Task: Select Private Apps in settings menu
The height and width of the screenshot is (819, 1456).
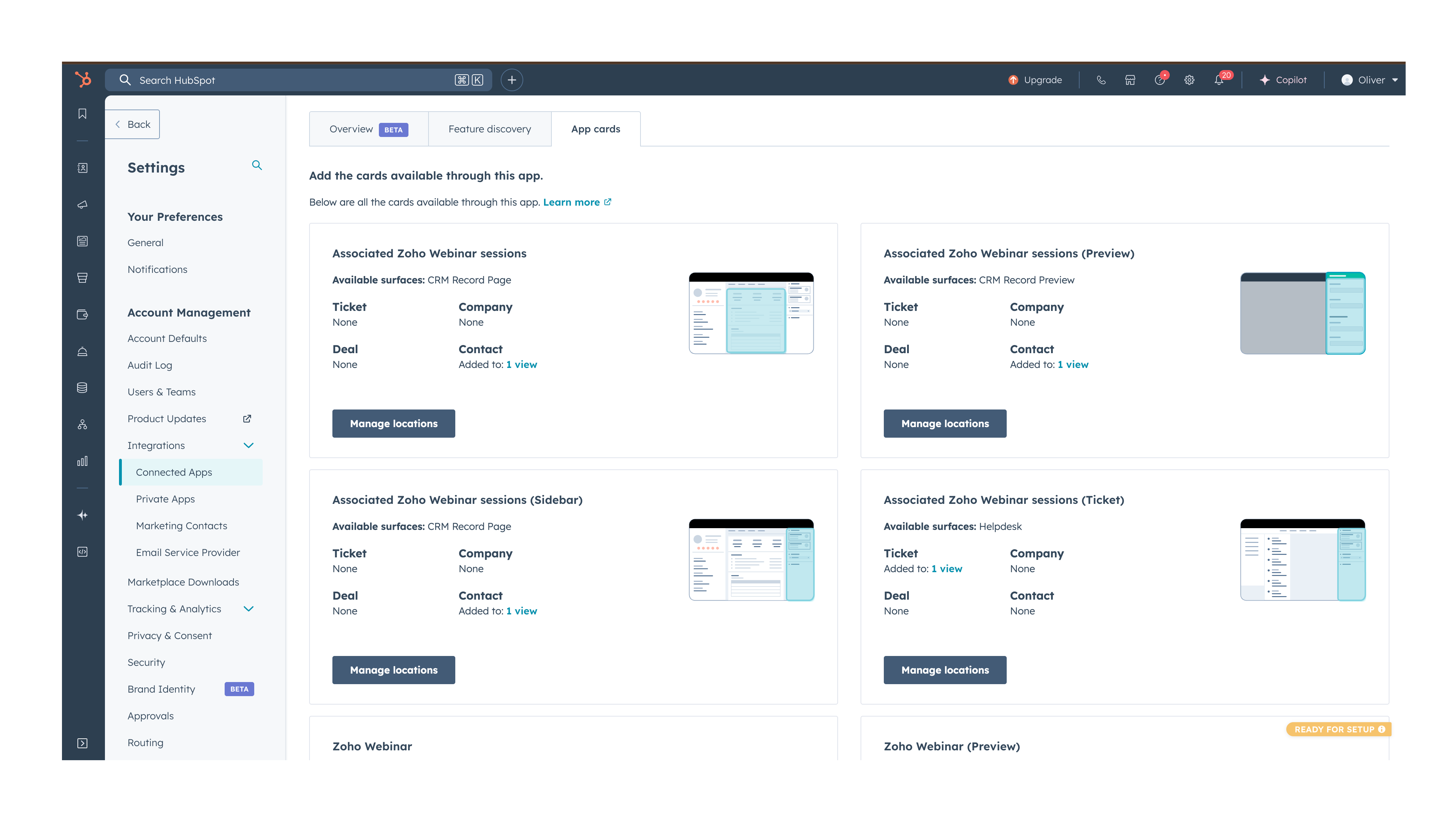Action: coord(165,499)
